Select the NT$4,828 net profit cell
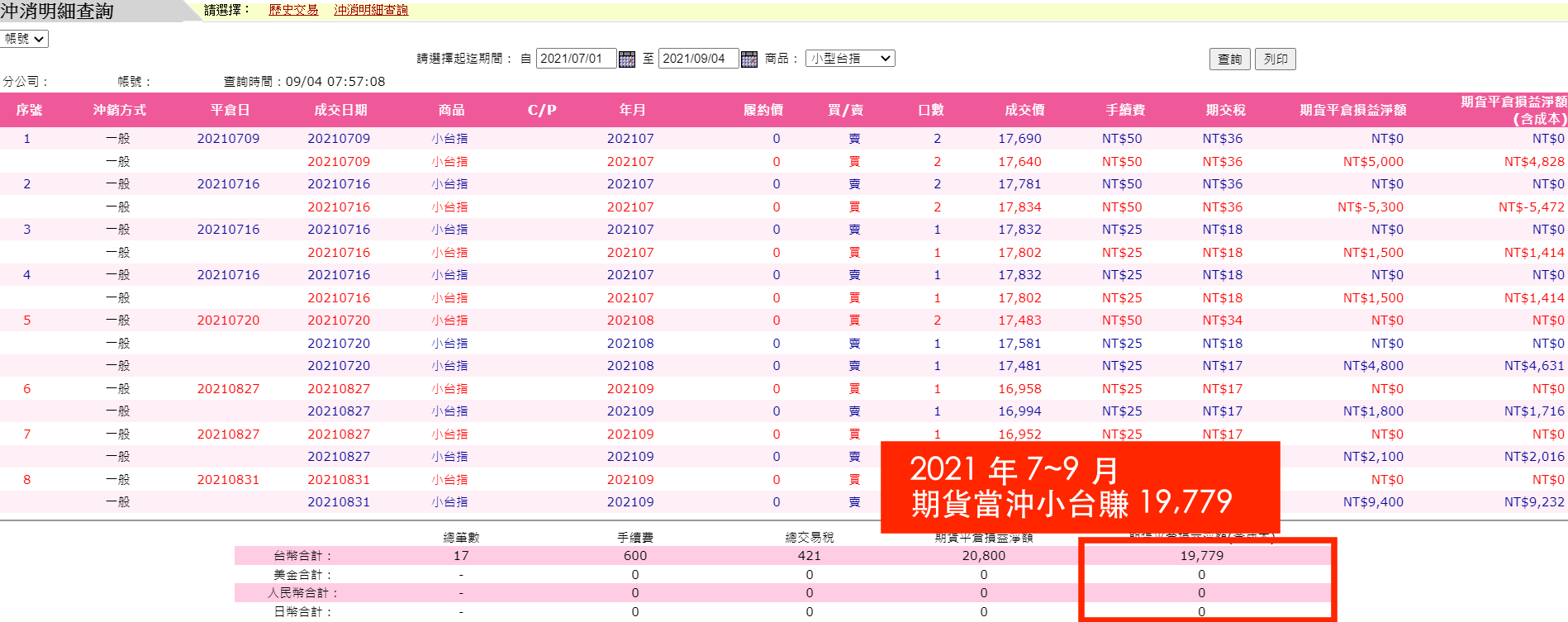 [x=1534, y=162]
